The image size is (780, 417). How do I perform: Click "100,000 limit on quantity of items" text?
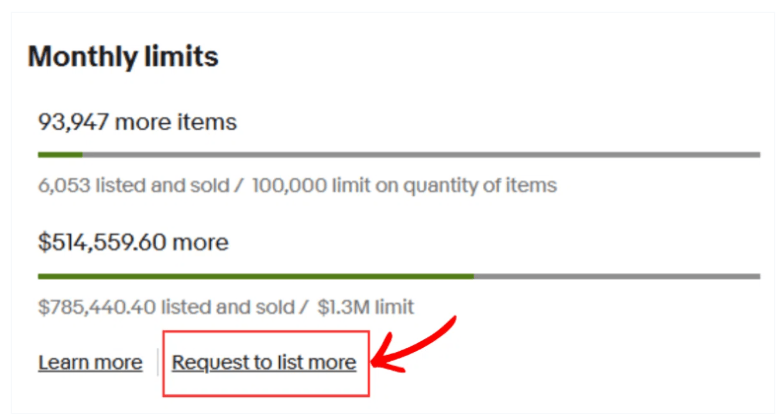pos(404,185)
